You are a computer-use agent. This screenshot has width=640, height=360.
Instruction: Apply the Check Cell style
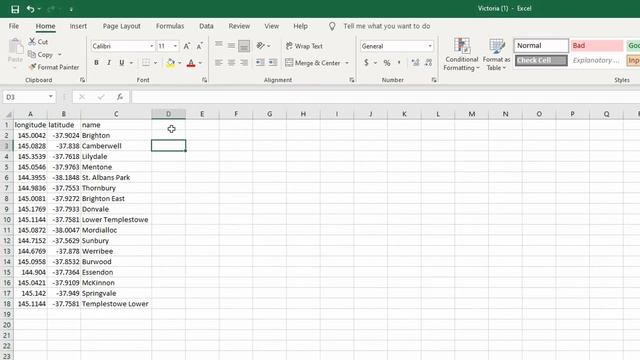541,60
